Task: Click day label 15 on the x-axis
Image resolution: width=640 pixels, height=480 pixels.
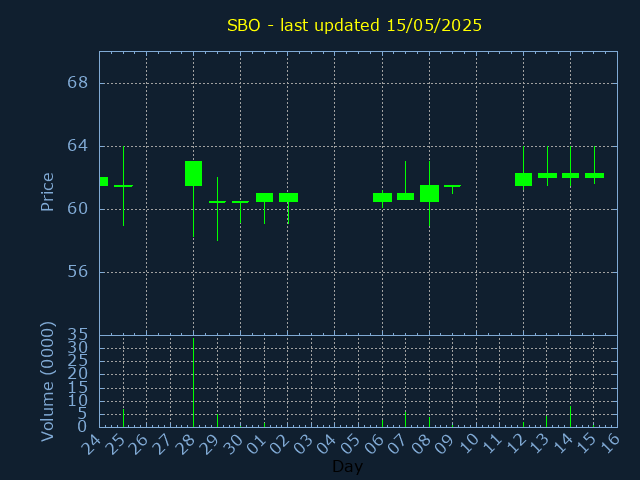Action: tap(586, 444)
